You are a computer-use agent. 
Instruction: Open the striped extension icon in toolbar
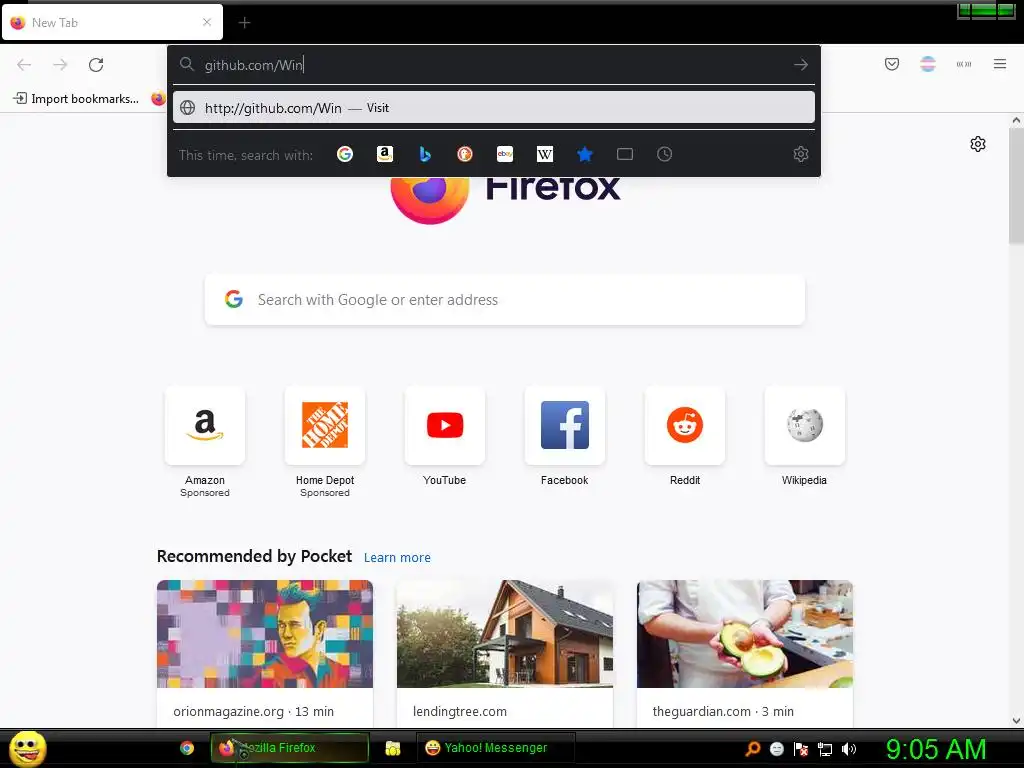[927, 64]
